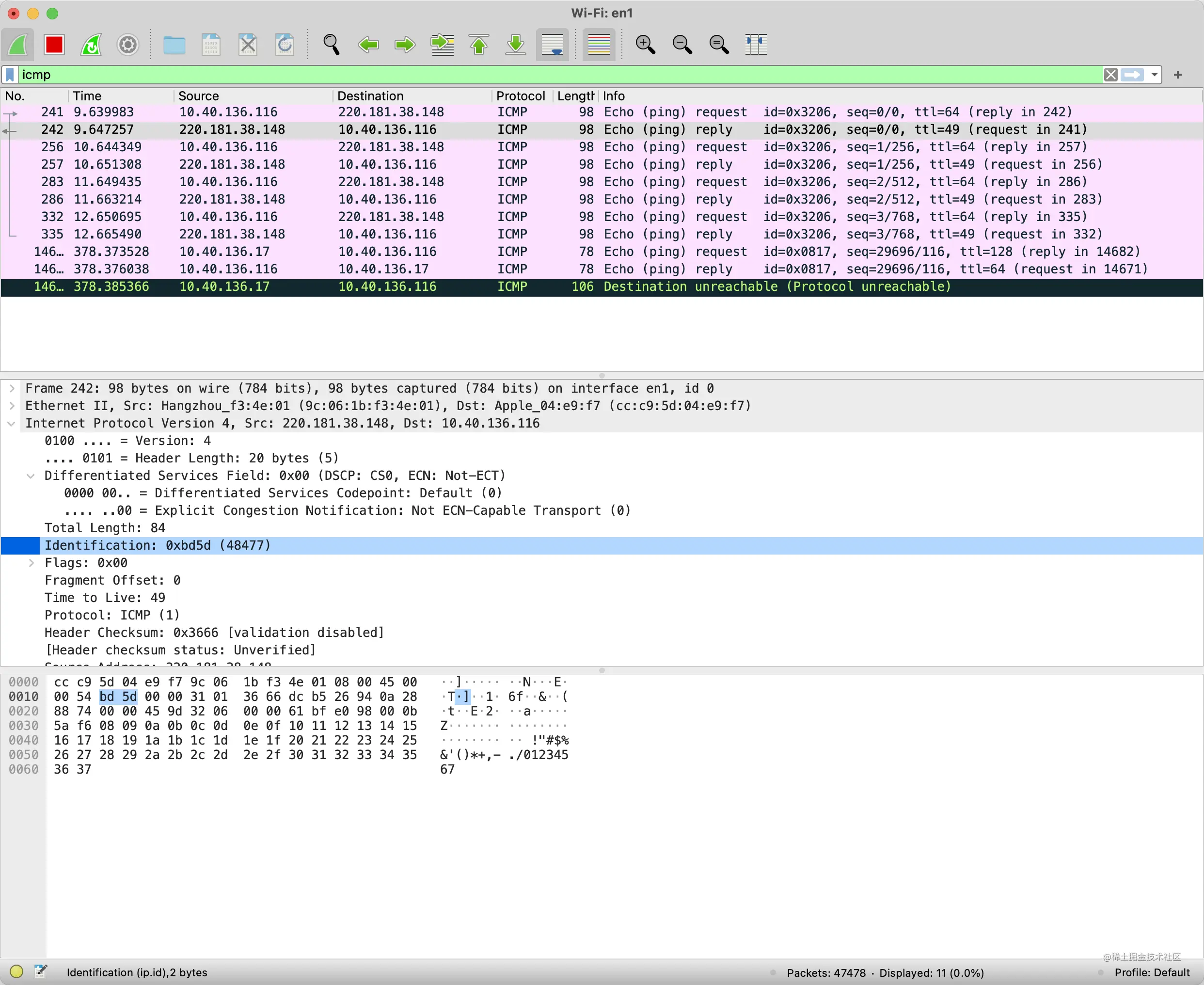Click the Packets: 47478 status text
Screen dimensions: 1204x985
pos(826,972)
